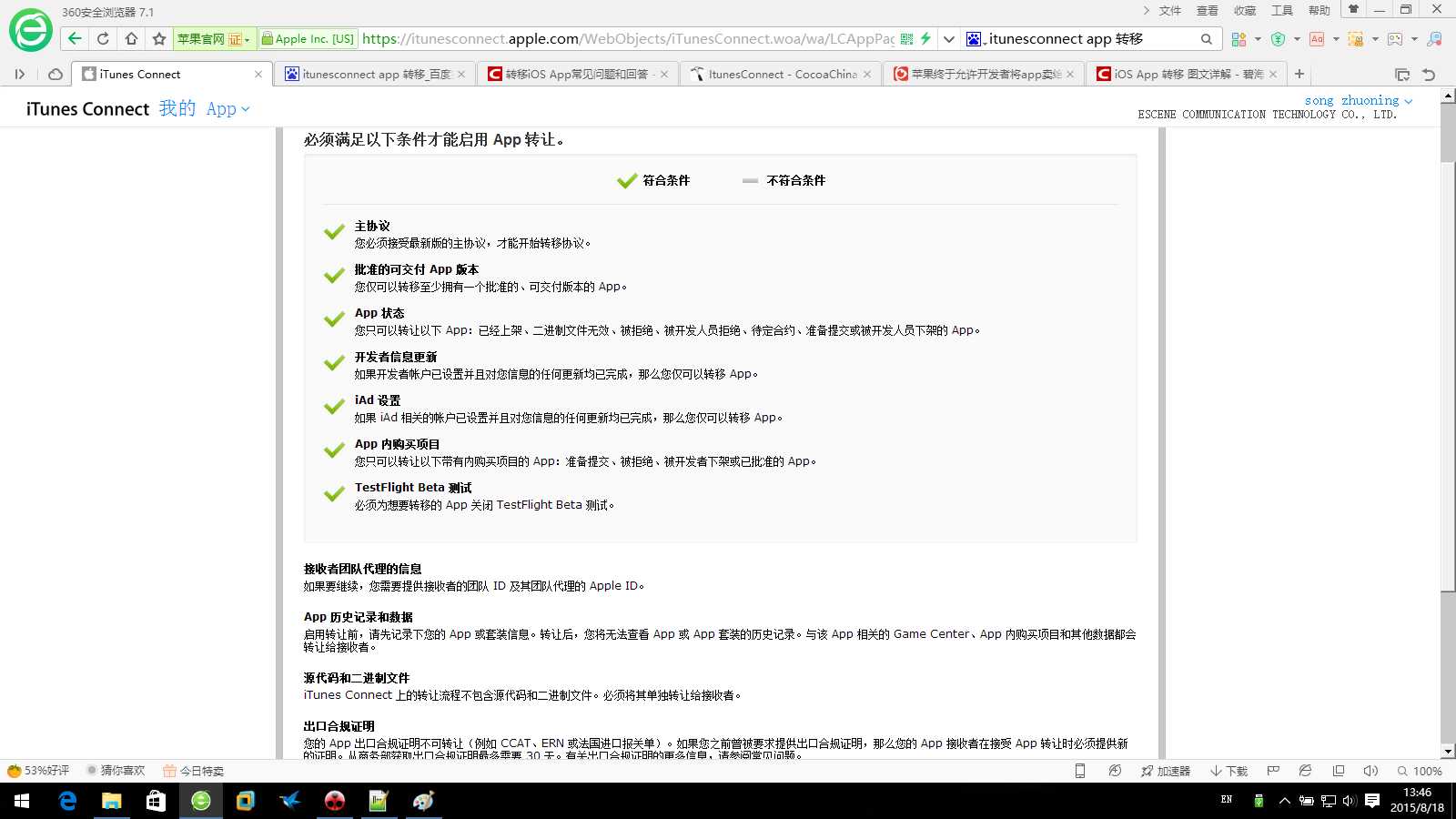
Task: Click the mobile-phone sync icon in status bar
Action: (x=1079, y=771)
